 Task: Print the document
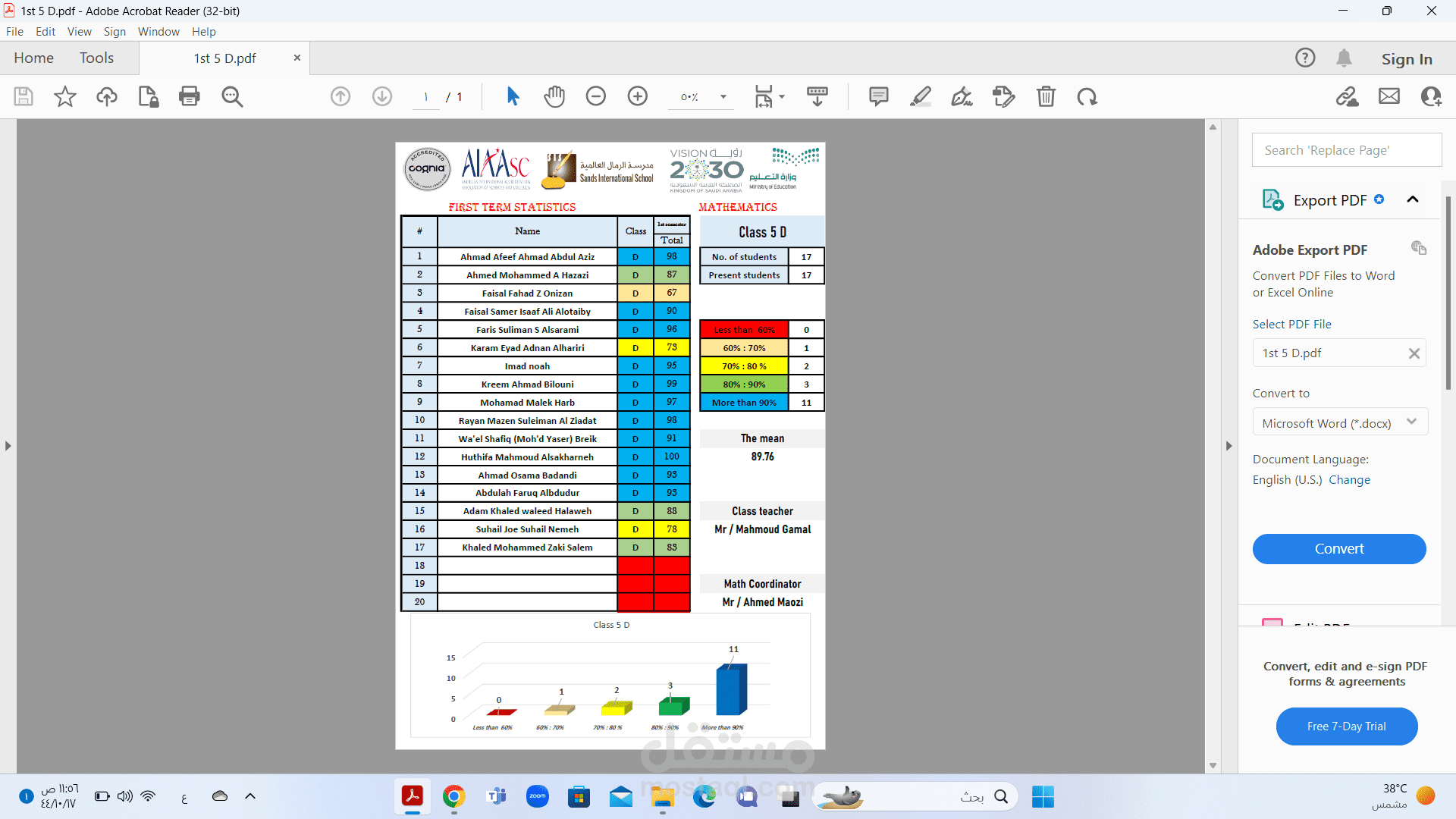pos(189,96)
